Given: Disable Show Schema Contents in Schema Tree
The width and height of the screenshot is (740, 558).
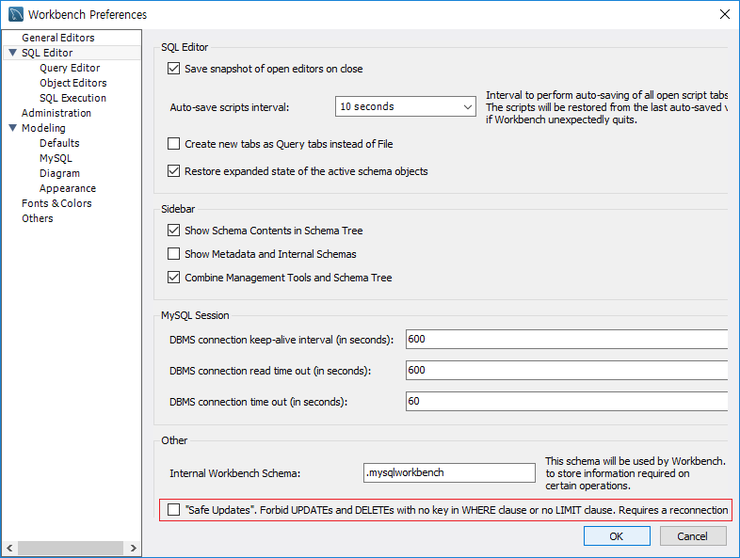Looking at the screenshot, I should click(174, 231).
